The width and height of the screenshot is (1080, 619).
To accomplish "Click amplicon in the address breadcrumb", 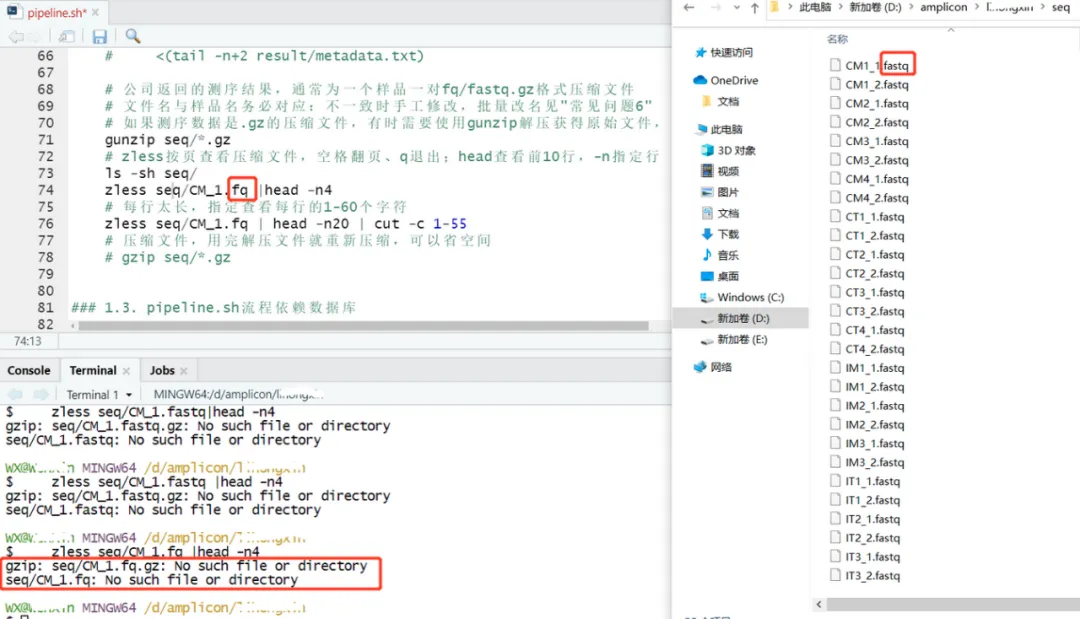I will click(943, 7).
